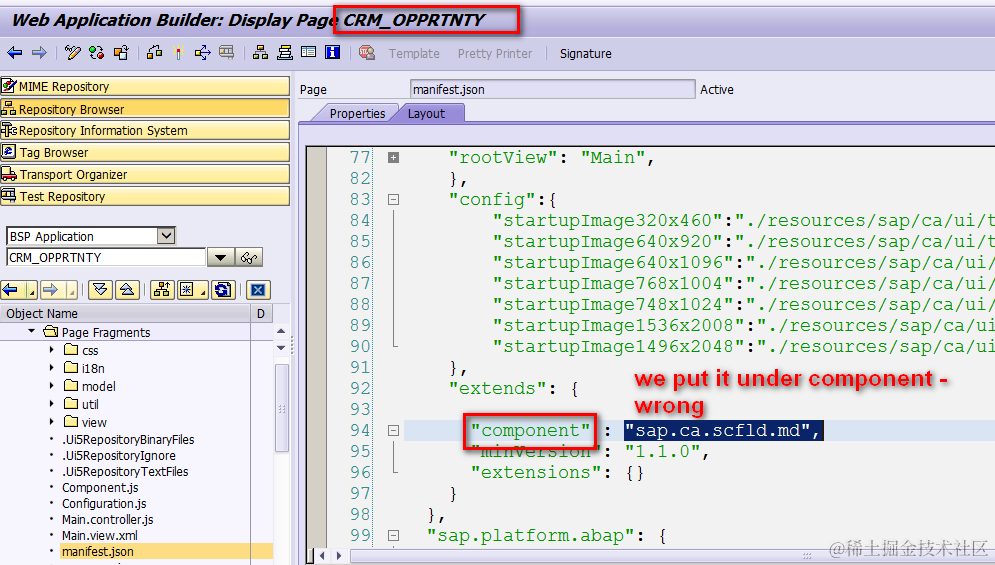Click the Activate matchstick icon
Viewport: 995px width, 565px height.
178,53
